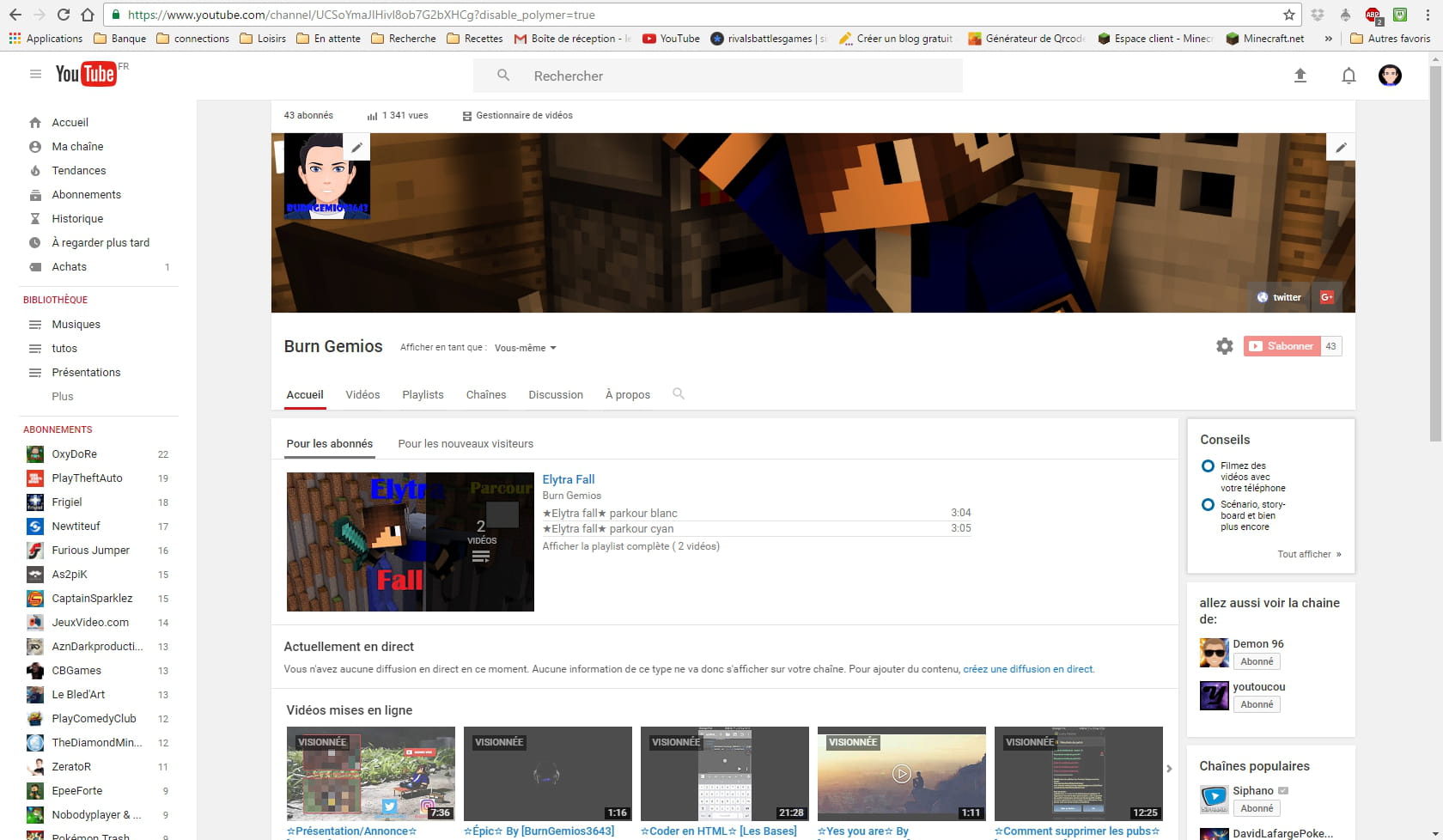Open the Adblock extension icon
This screenshot has height=840, width=1443.
[x=1373, y=15]
